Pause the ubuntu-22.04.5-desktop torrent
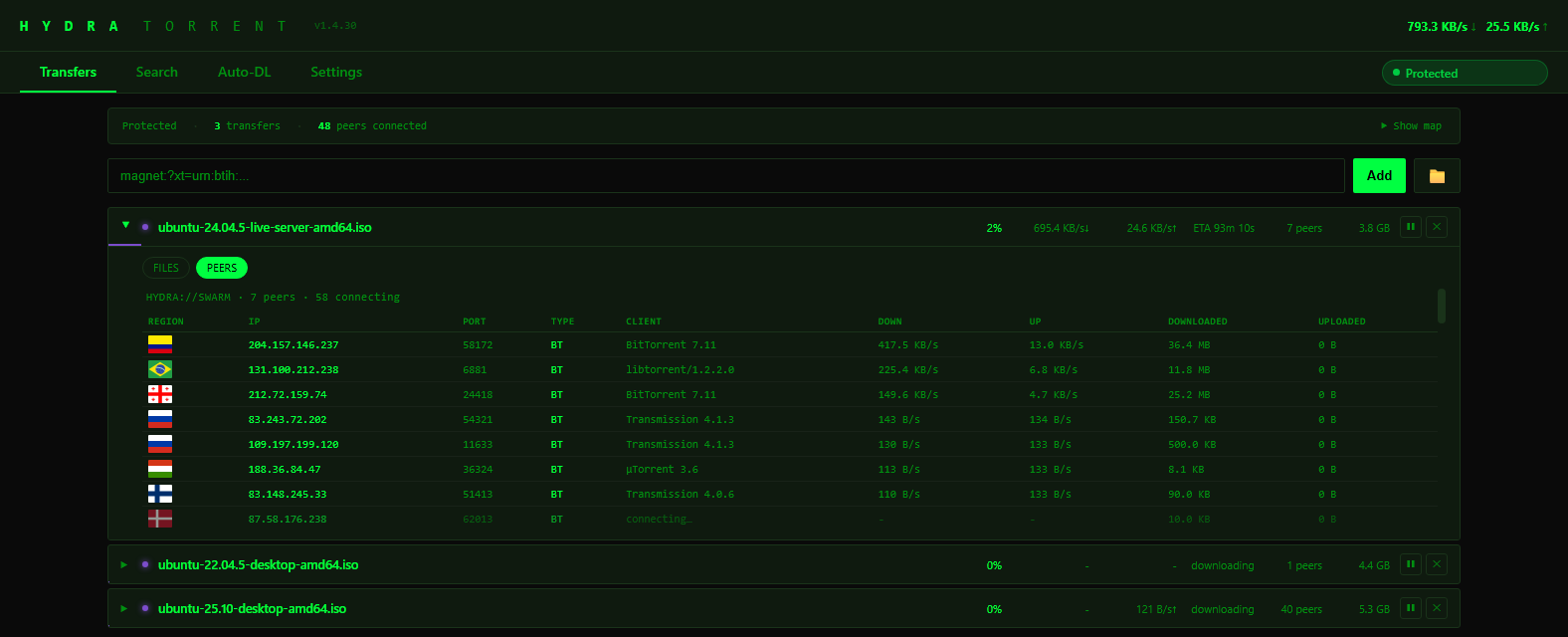This screenshot has width=1568, height=637. click(1410, 564)
